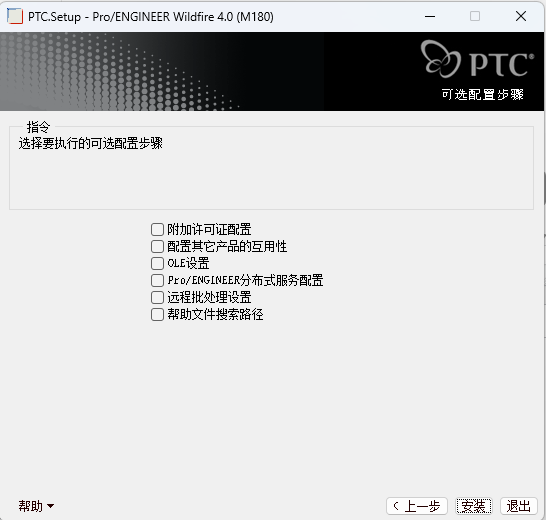Click the 指令 group label
The image size is (546, 520).
38,127
